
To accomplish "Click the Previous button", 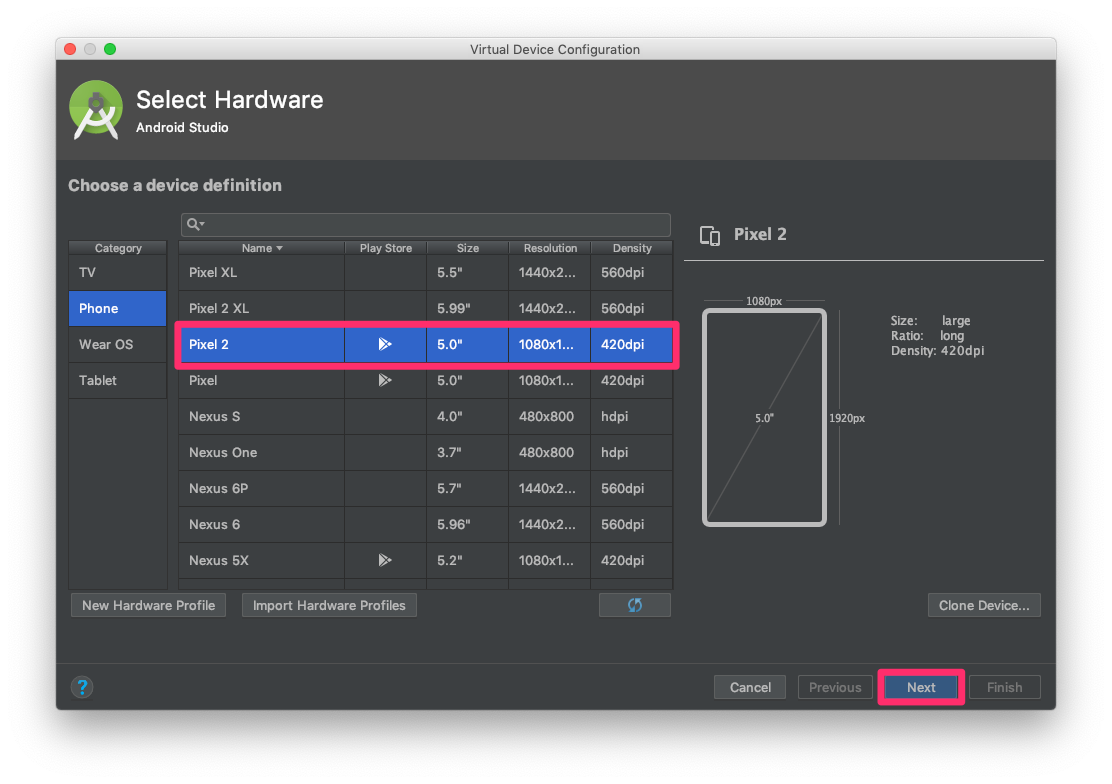I will (835, 687).
